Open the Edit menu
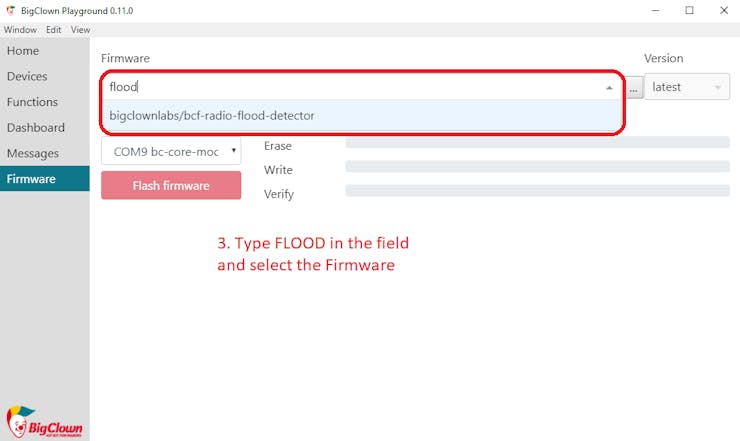Image resolution: width=740 pixels, height=441 pixels. [53, 30]
